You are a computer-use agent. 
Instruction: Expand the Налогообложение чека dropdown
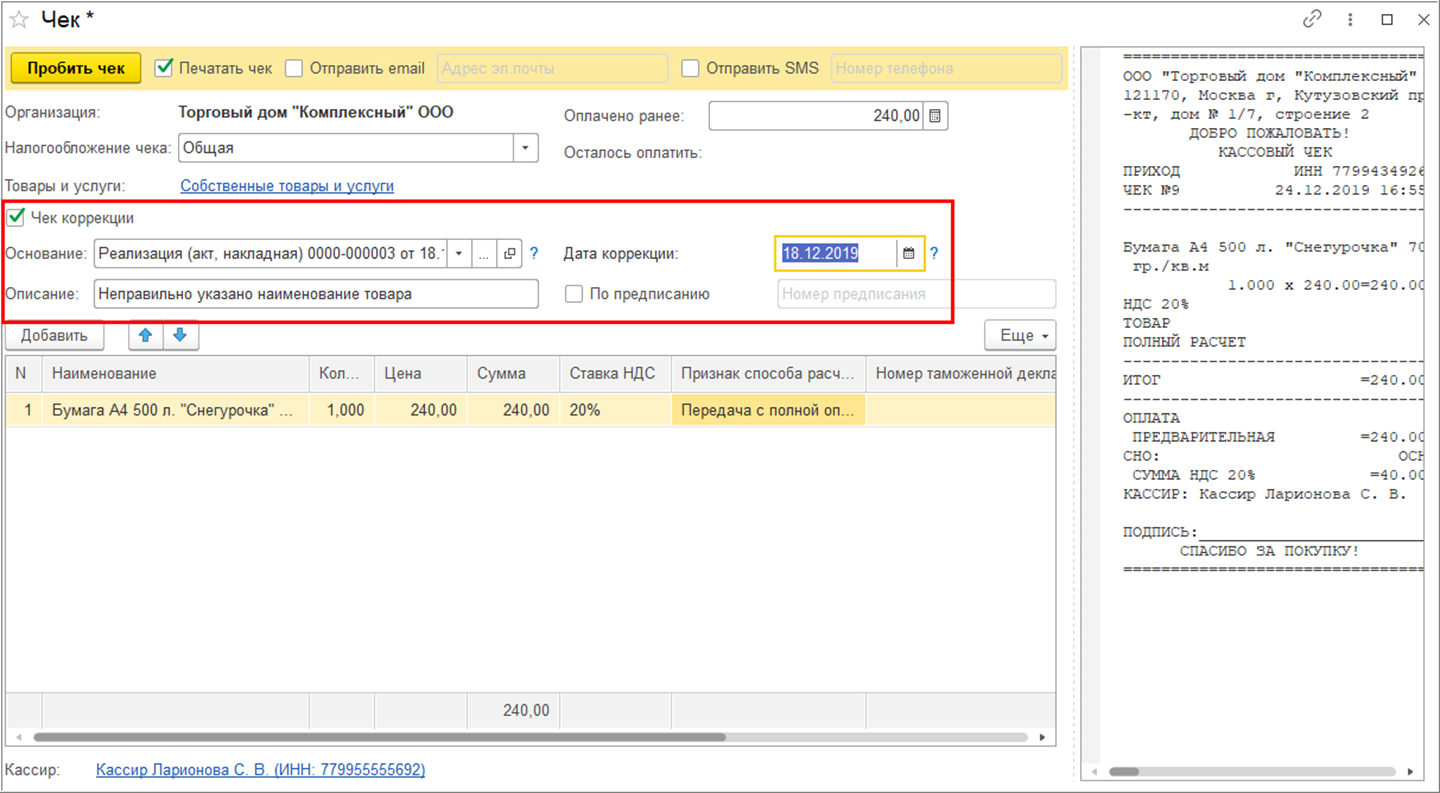point(526,148)
